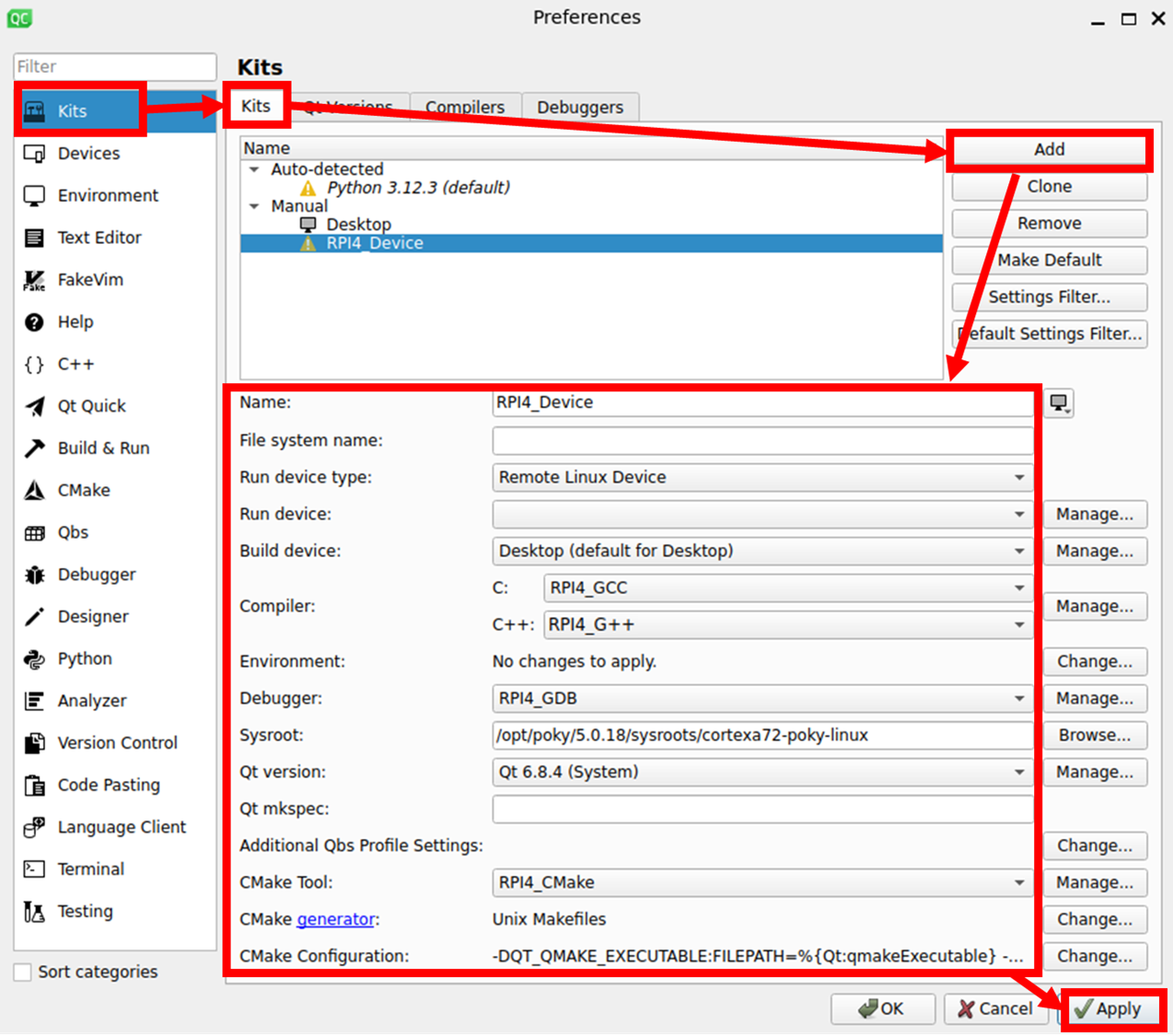Open the Debugger RPI4_GDB dropdown
The width and height of the screenshot is (1173, 1036).
(x=762, y=698)
